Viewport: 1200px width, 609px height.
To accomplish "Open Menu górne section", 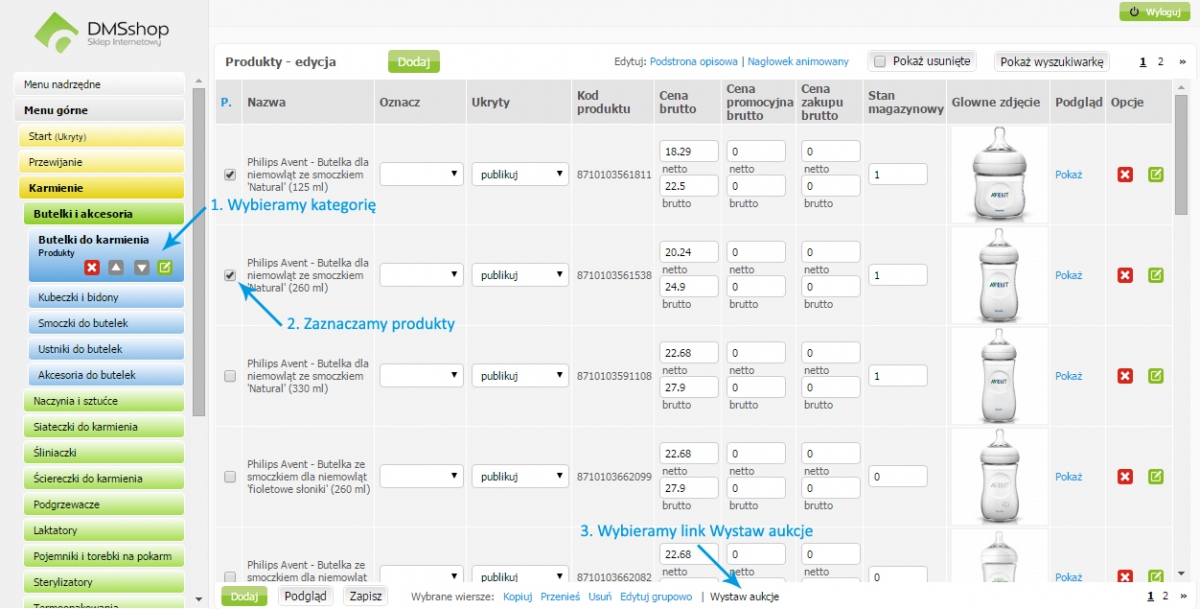I will 100,110.
